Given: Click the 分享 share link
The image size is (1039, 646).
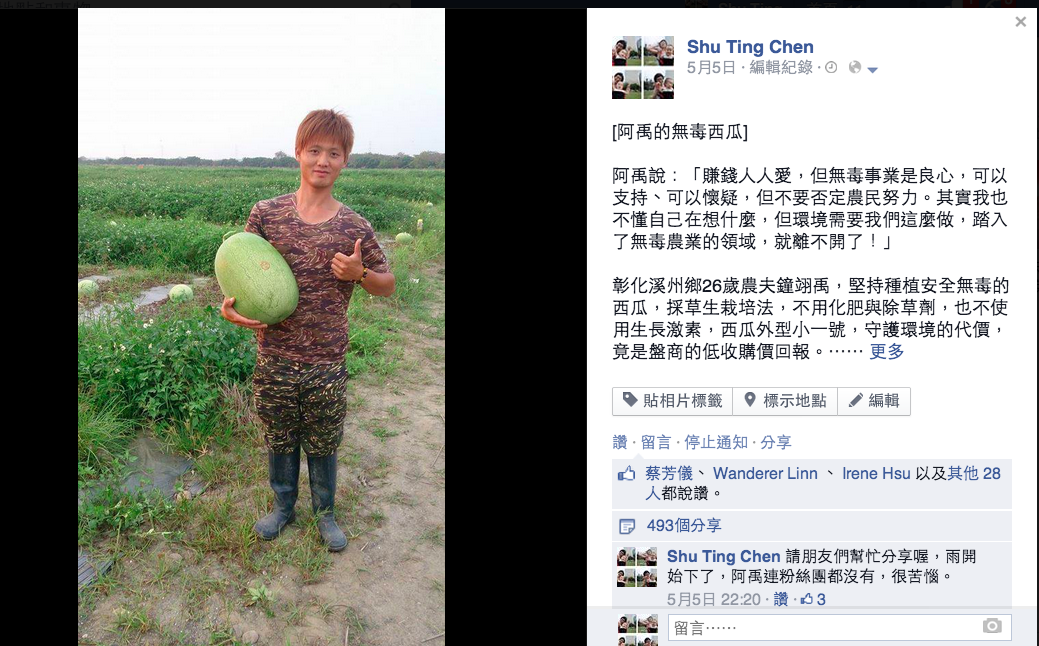Looking at the screenshot, I should 775,442.
